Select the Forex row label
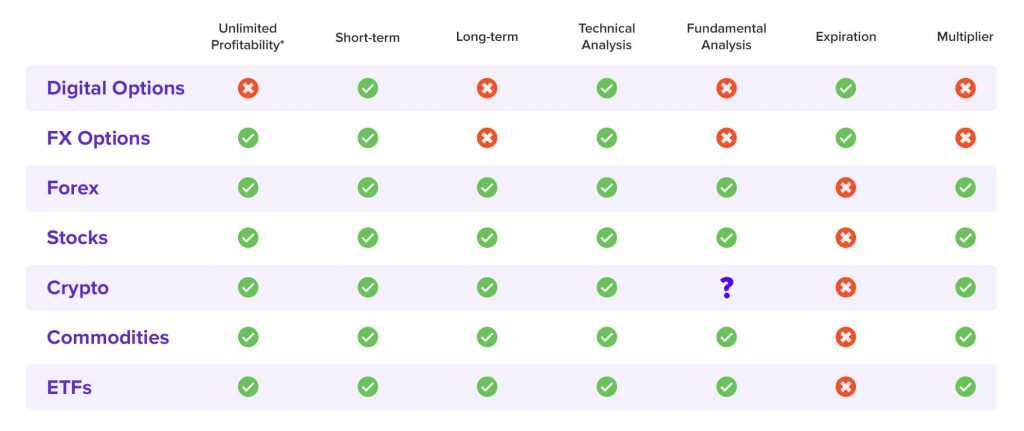This screenshot has width=1024, height=431. point(72,188)
